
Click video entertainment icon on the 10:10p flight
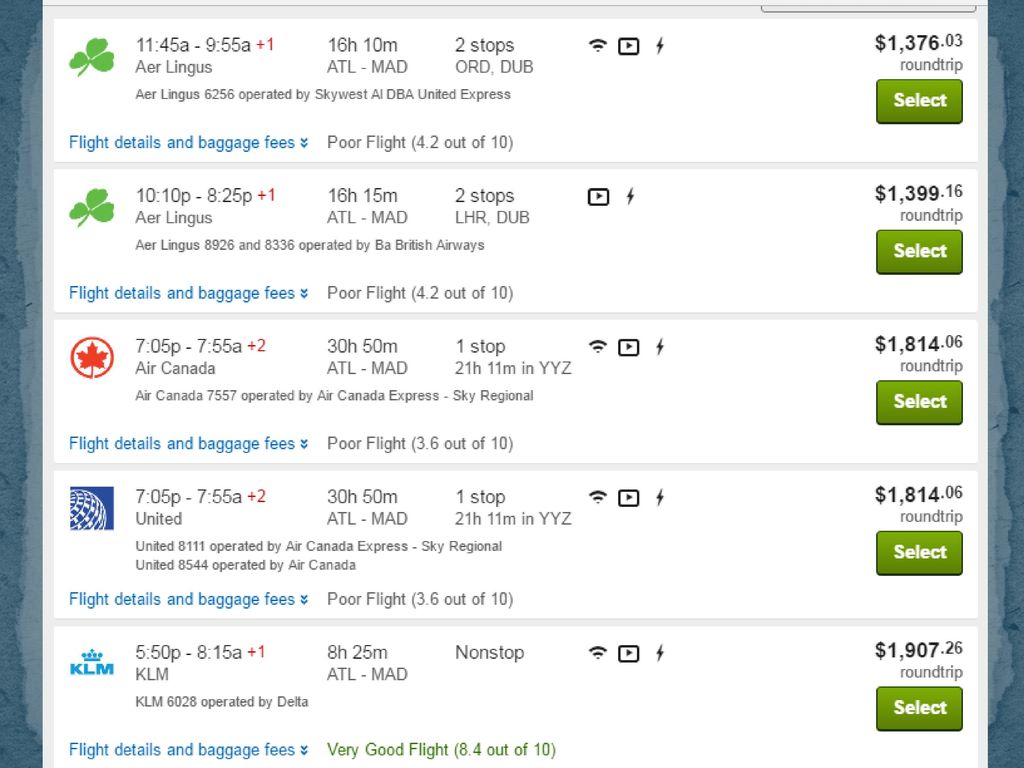coord(598,197)
